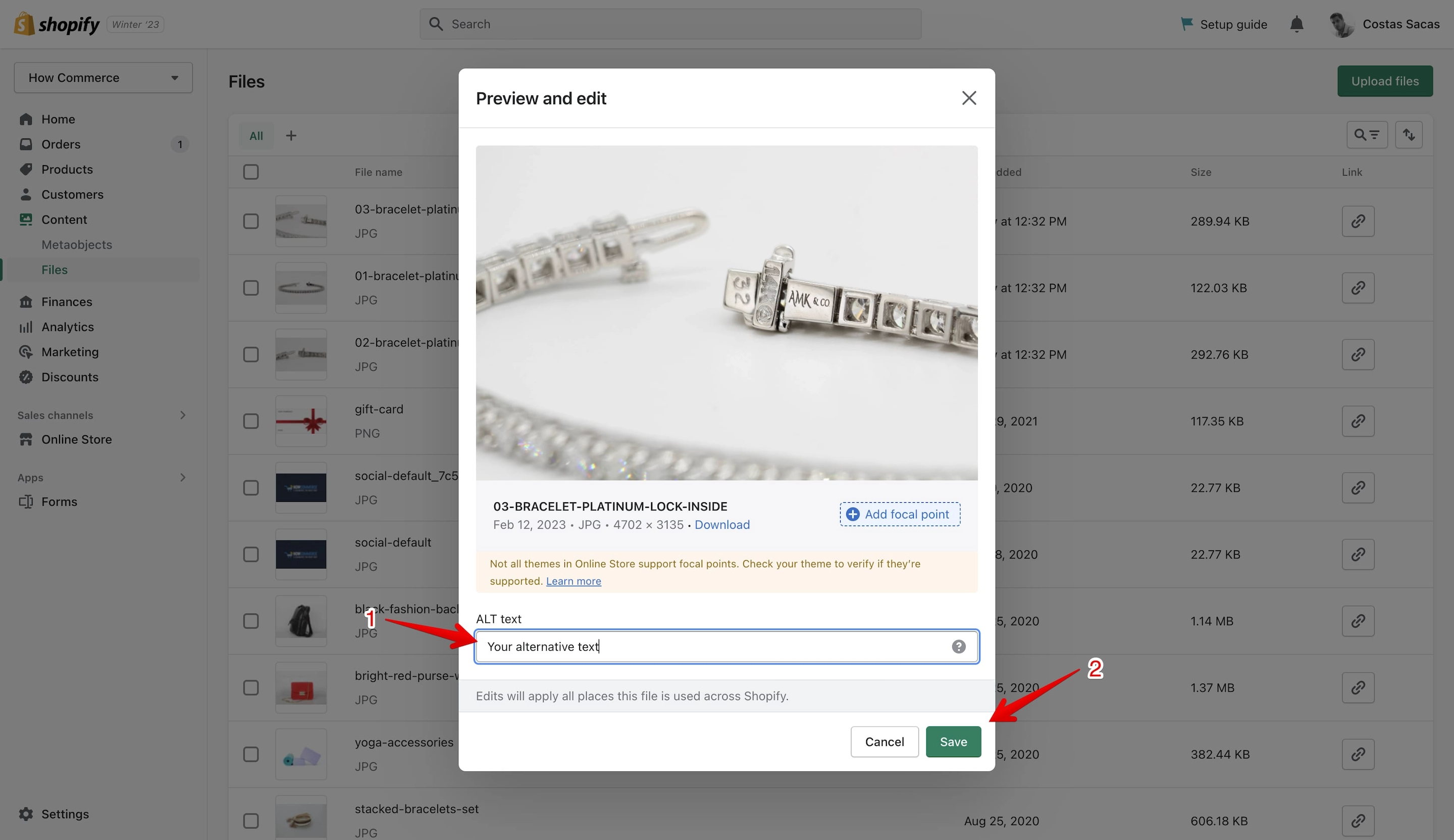1454x840 pixels.
Task: Click the File name column header
Action: tap(379, 172)
